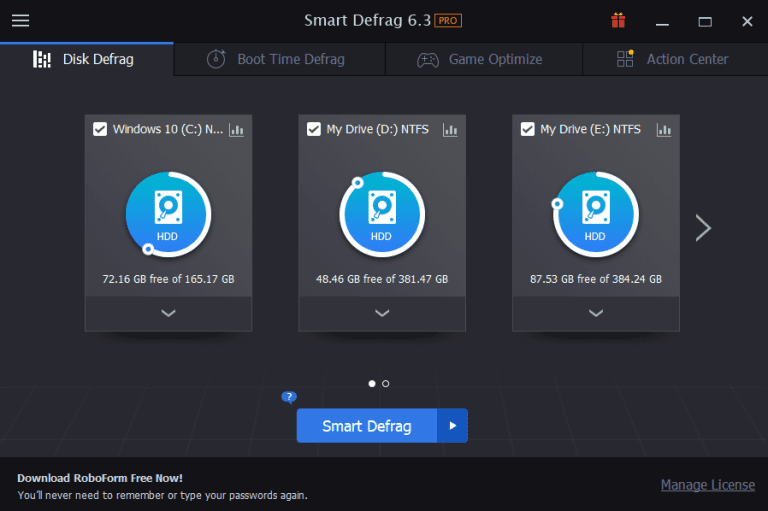
Task: Switch to the Boot Time Defrag tab
Action: point(280,59)
